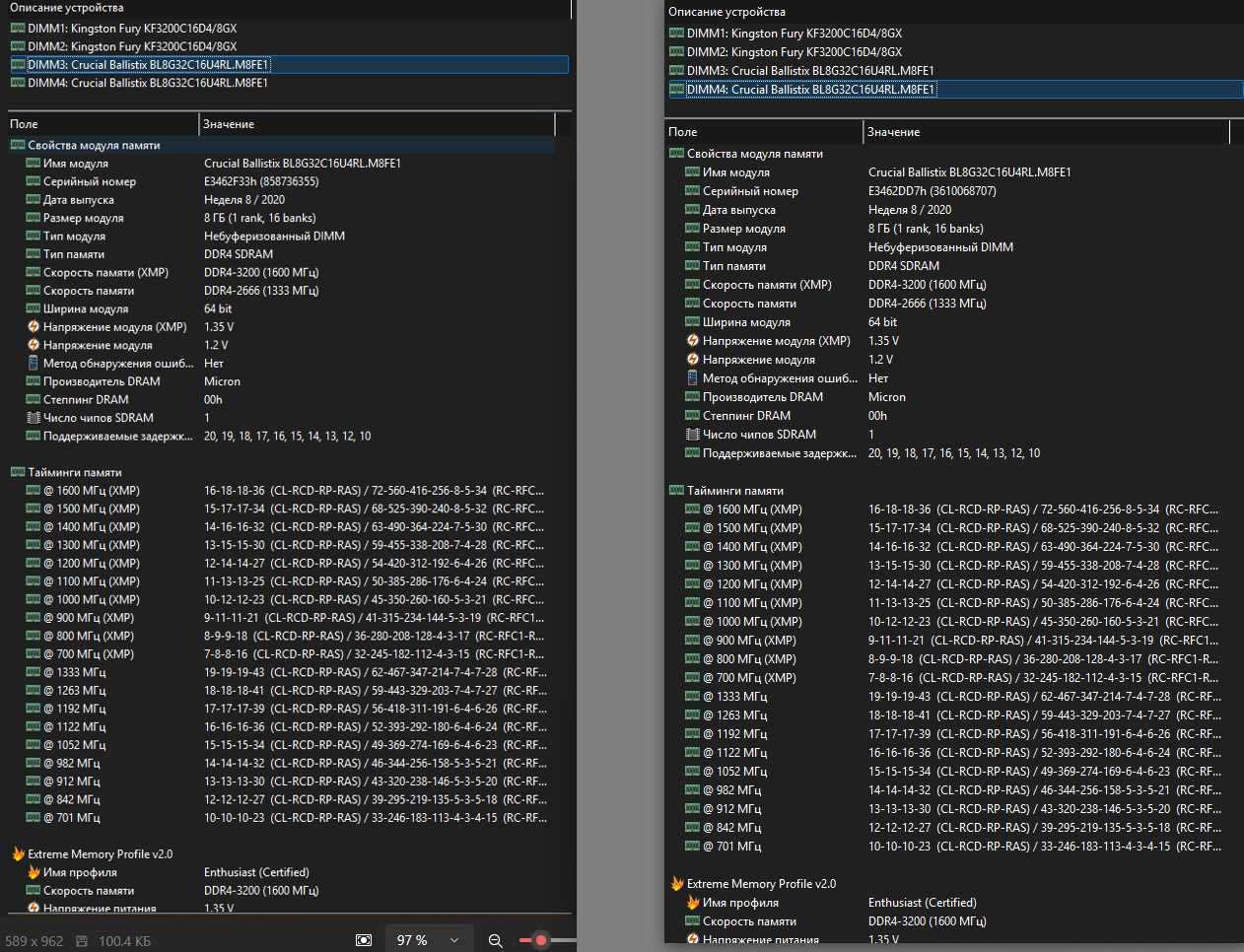Click the flame icon beside 'Имя профиля' in right panel
This screenshot has width=1244, height=952.
(693, 903)
